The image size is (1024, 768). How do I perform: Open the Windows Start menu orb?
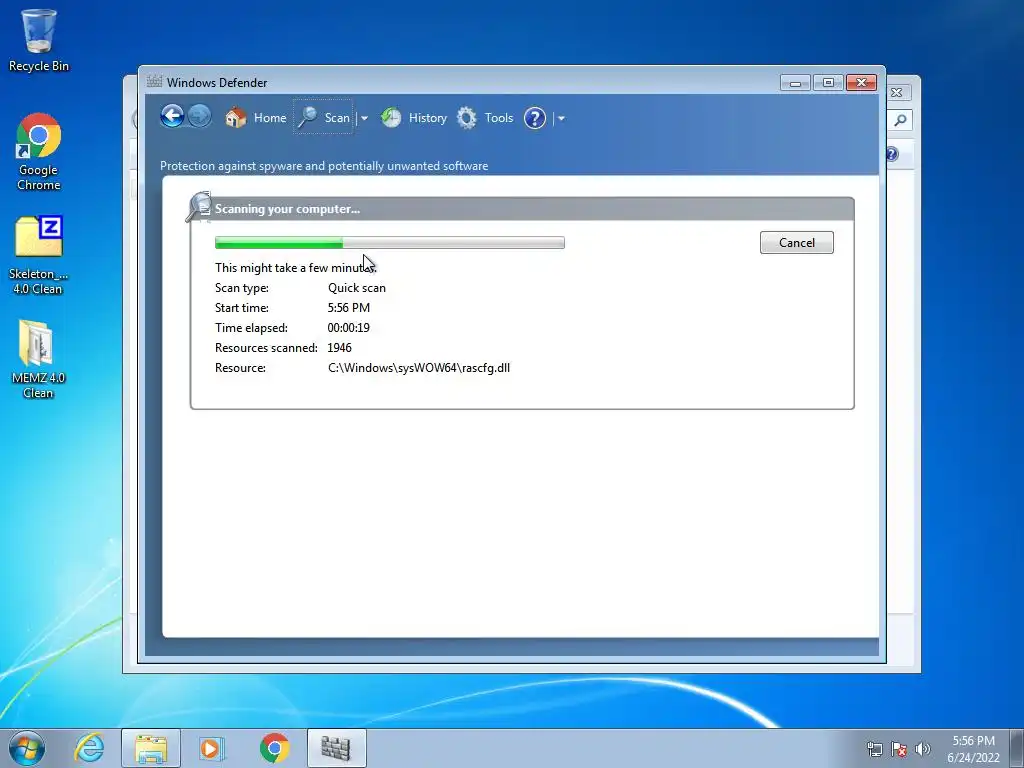27,748
